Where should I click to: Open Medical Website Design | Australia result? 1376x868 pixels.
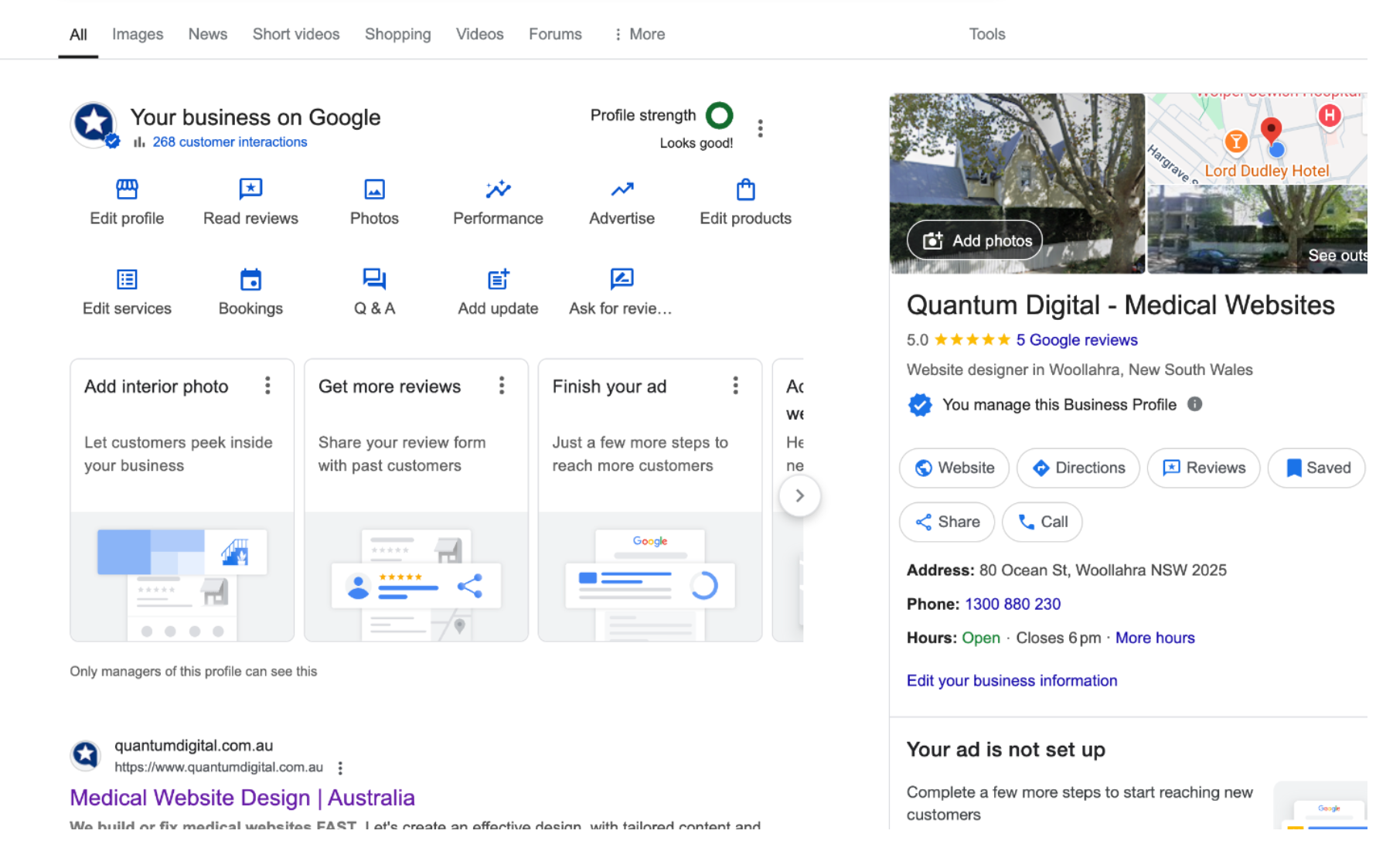[242, 797]
